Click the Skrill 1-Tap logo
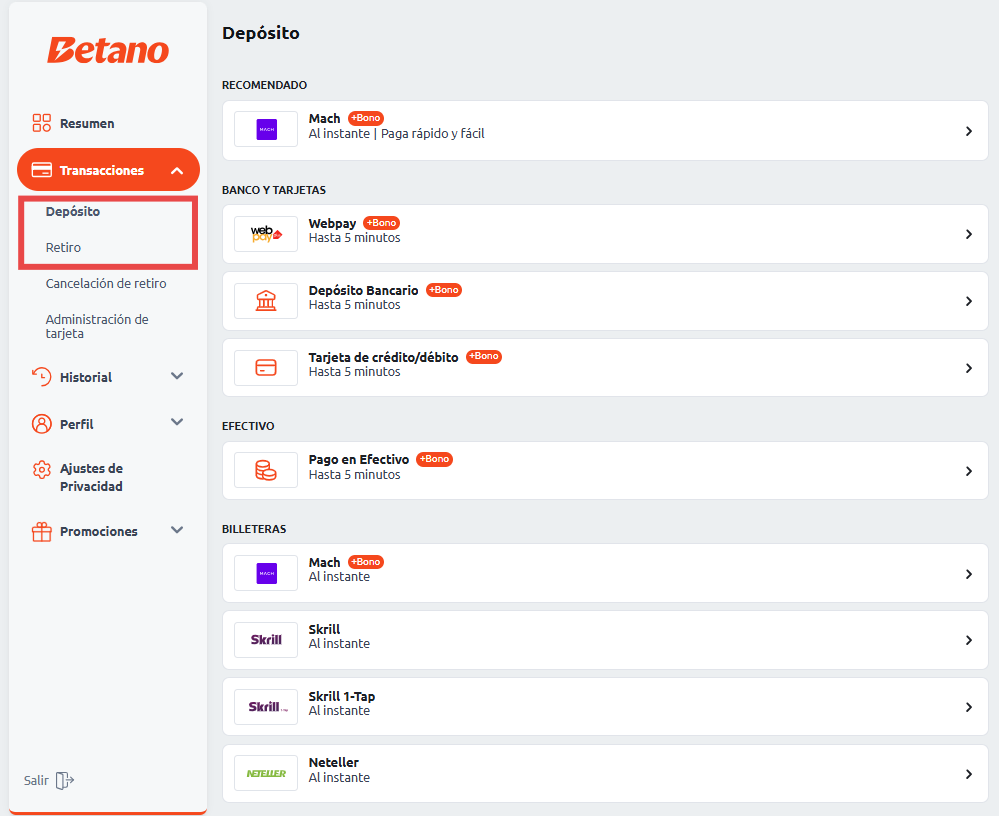The width and height of the screenshot is (999, 816). point(266,707)
